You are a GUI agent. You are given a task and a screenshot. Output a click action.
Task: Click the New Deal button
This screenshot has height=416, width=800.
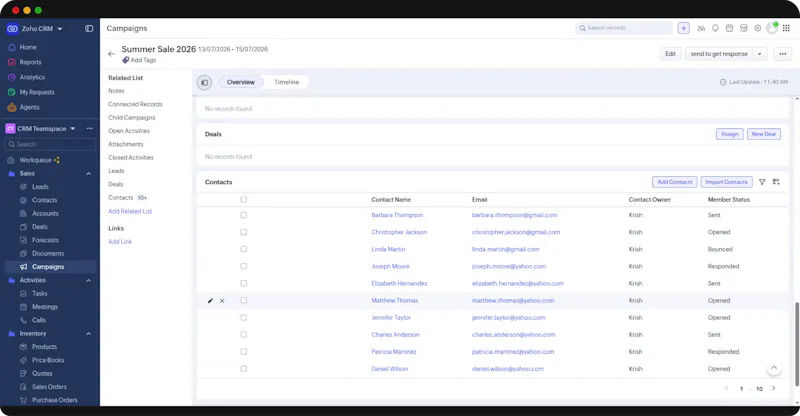point(764,134)
